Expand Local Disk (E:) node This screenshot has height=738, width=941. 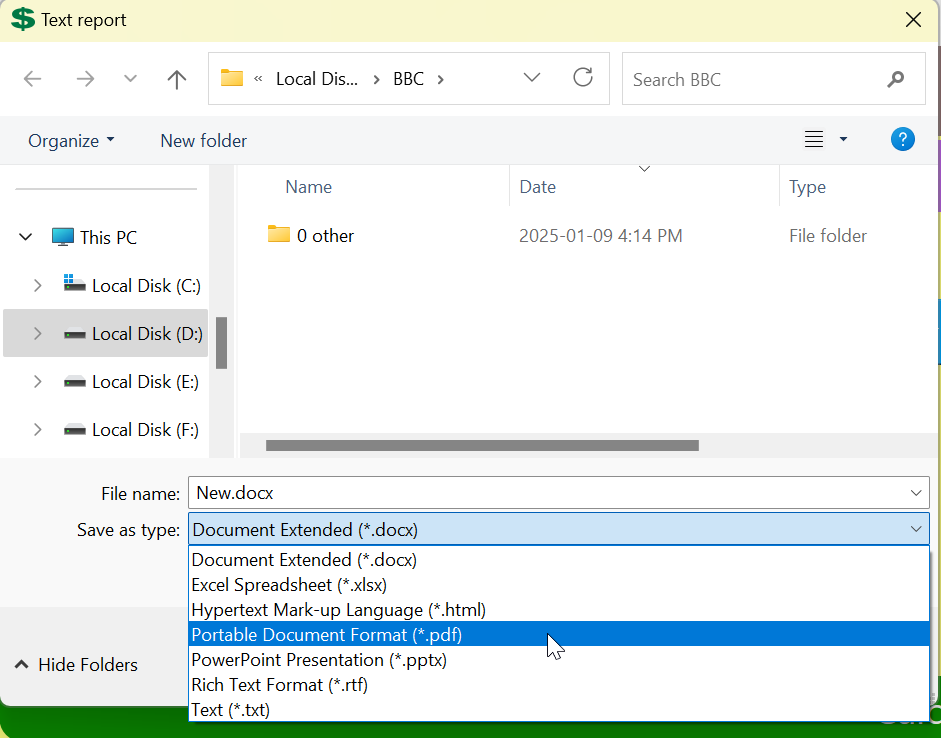click(37, 382)
